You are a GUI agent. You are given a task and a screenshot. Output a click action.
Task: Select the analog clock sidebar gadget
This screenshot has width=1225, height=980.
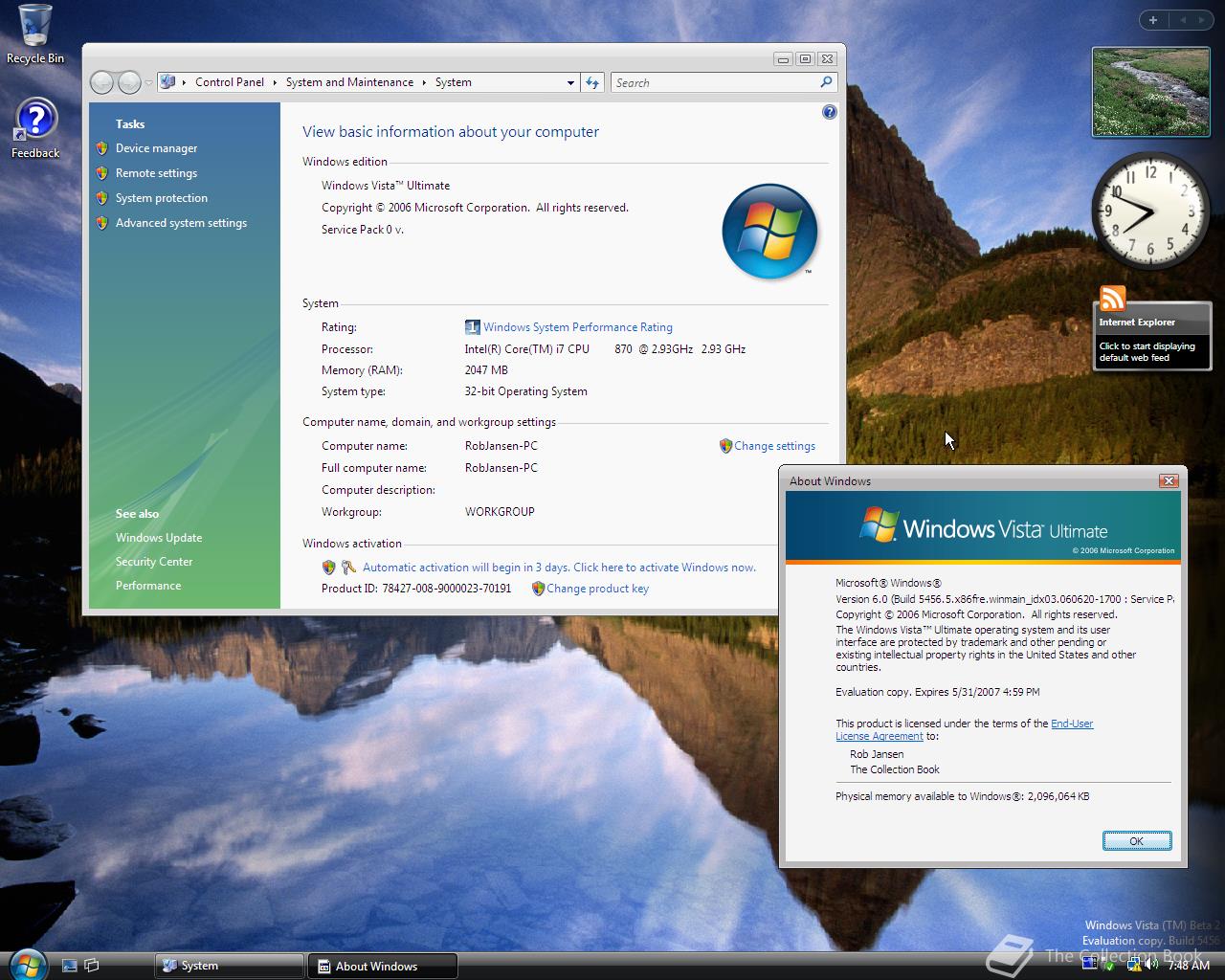[1148, 211]
